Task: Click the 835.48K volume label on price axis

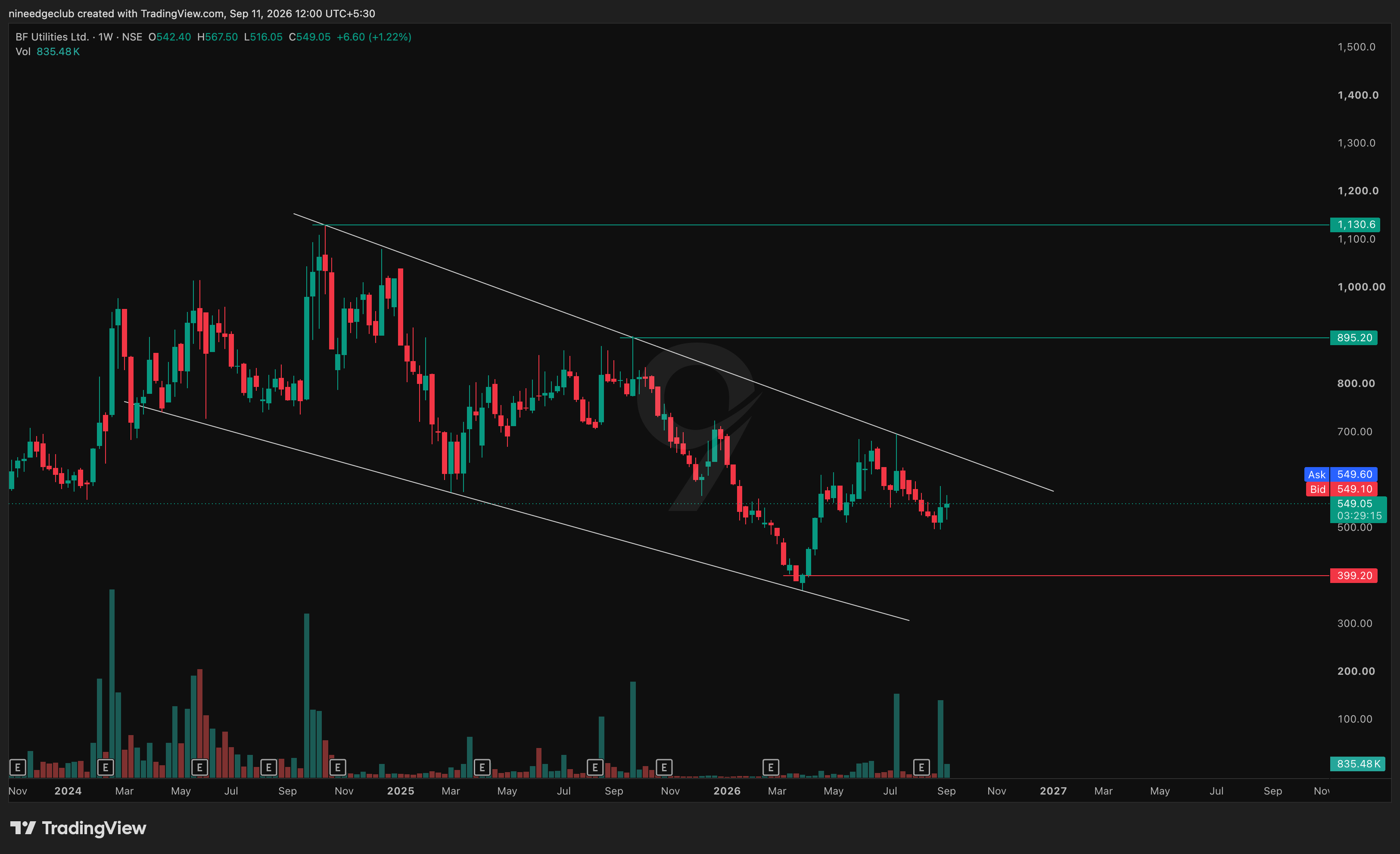Action: tap(1358, 764)
